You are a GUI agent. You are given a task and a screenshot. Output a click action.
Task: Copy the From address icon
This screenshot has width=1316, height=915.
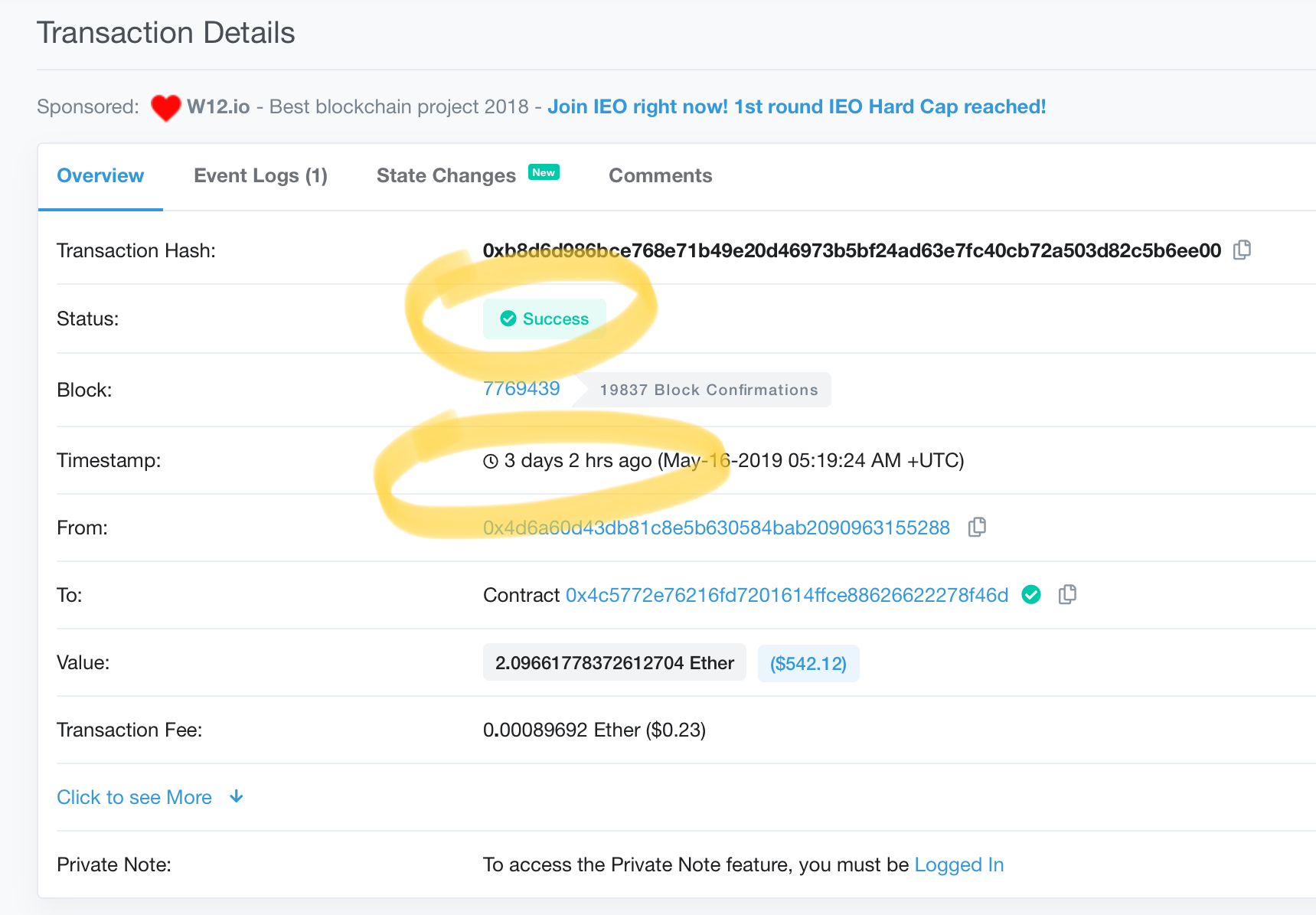tap(977, 528)
